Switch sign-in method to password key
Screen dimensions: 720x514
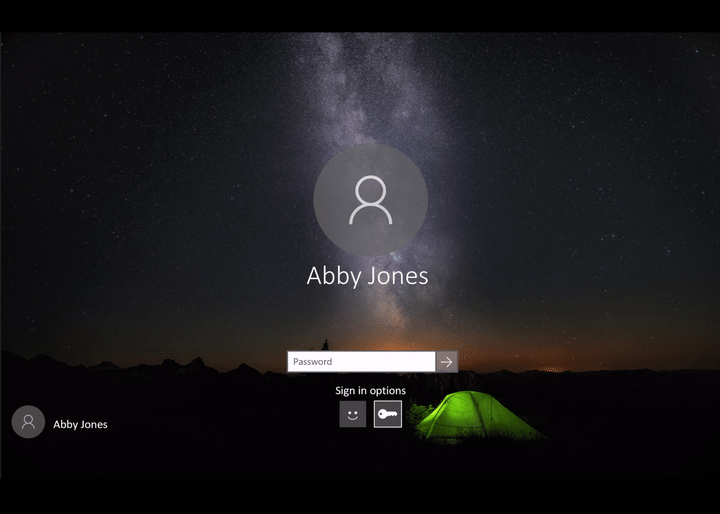coord(388,414)
